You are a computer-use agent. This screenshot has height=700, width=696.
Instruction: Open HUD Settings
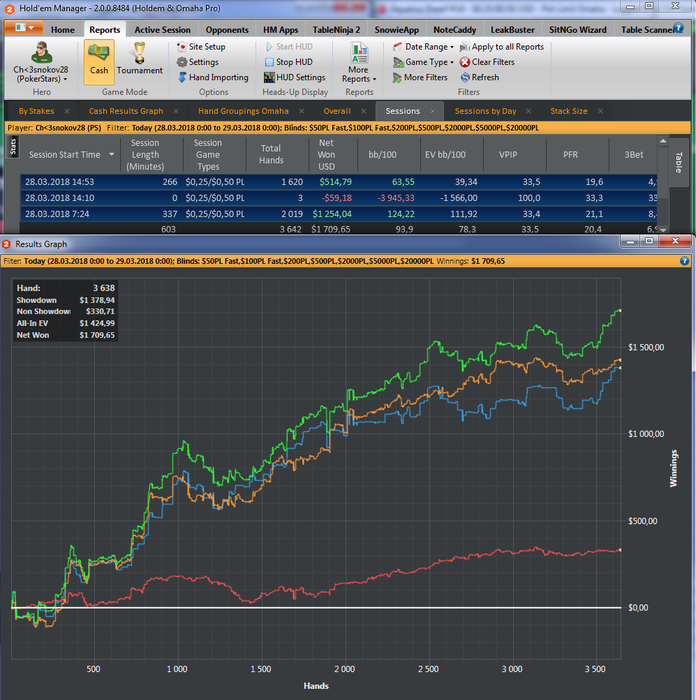coord(294,77)
